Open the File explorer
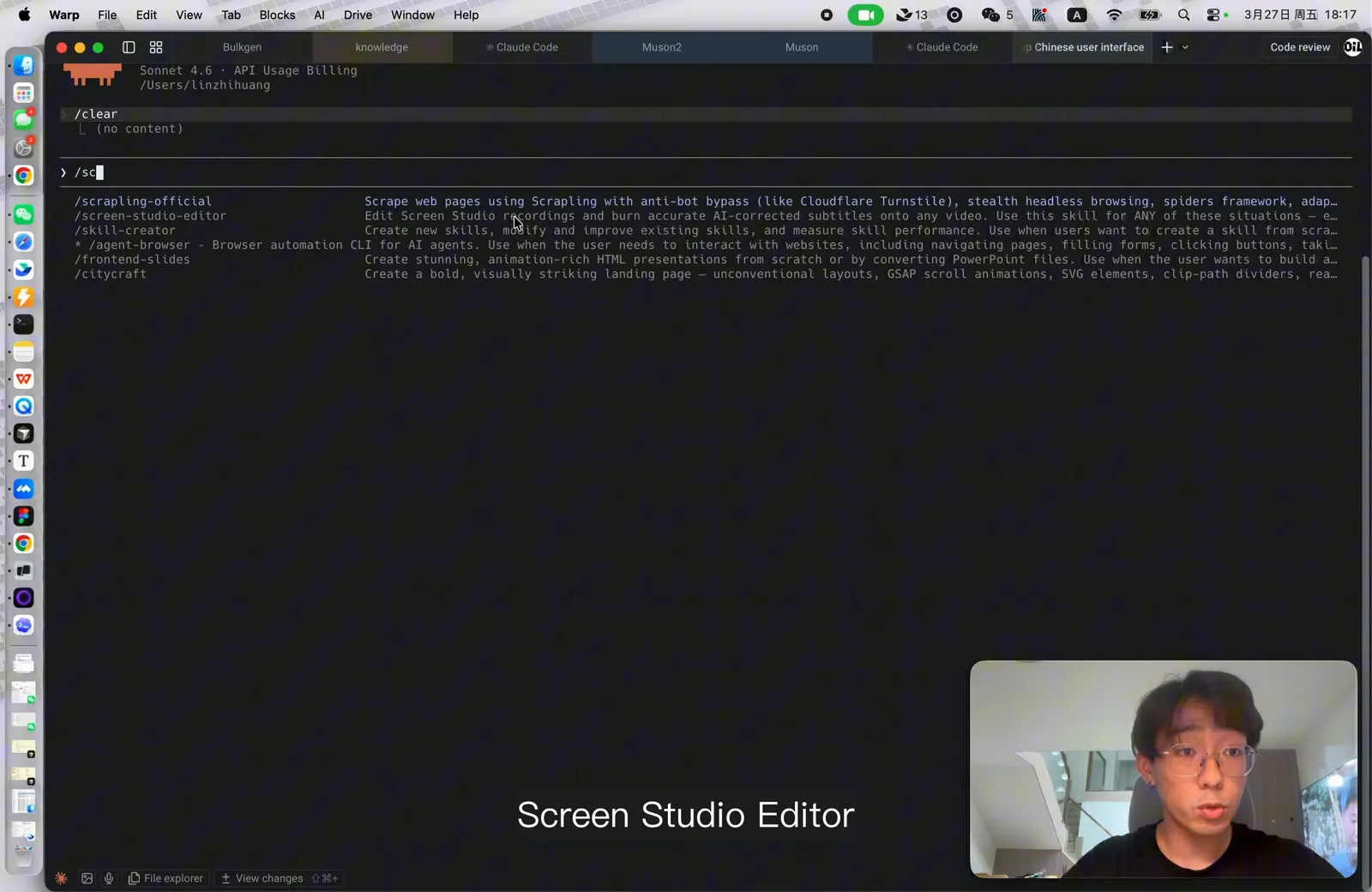The height and width of the screenshot is (892, 1372). pyautogui.click(x=165, y=878)
